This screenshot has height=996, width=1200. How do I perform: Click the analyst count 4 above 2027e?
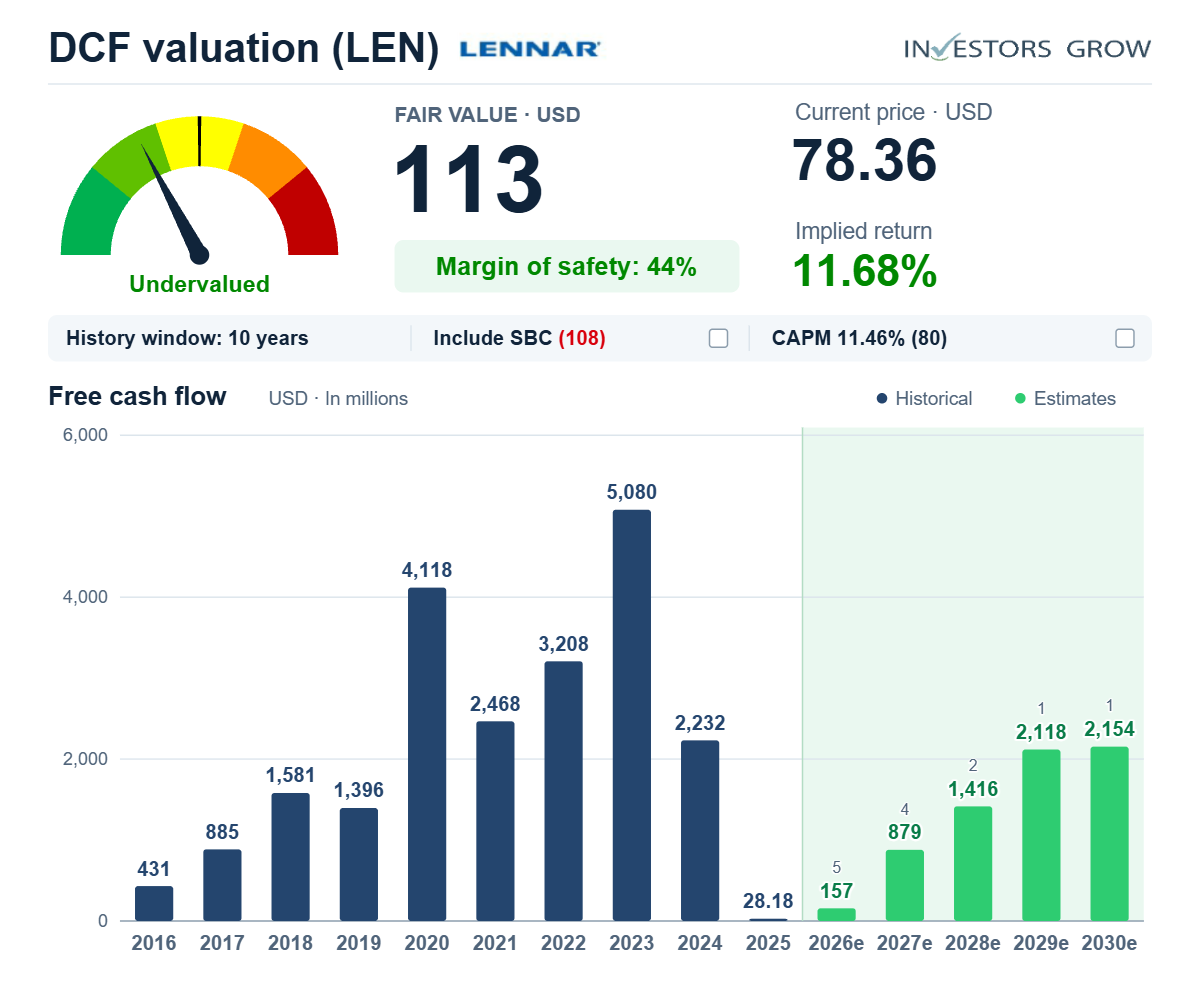(x=904, y=809)
